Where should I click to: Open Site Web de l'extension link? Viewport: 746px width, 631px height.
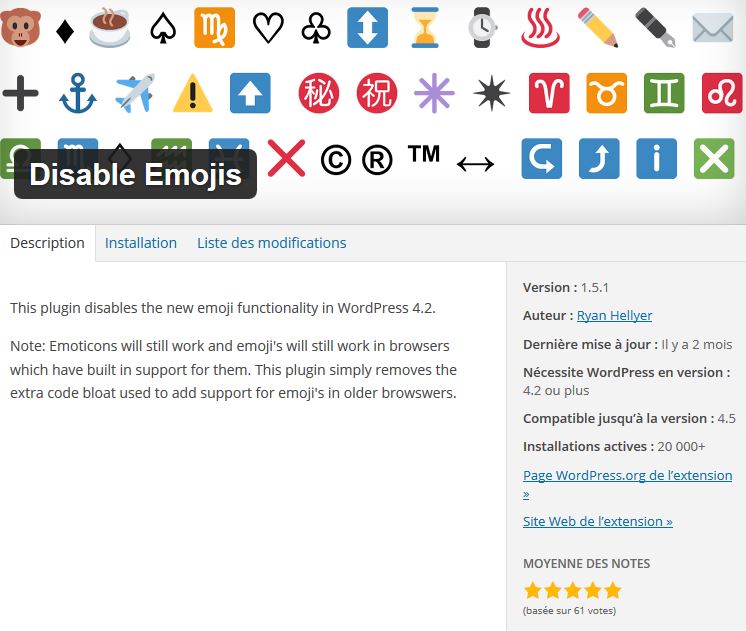pos(597,521)
